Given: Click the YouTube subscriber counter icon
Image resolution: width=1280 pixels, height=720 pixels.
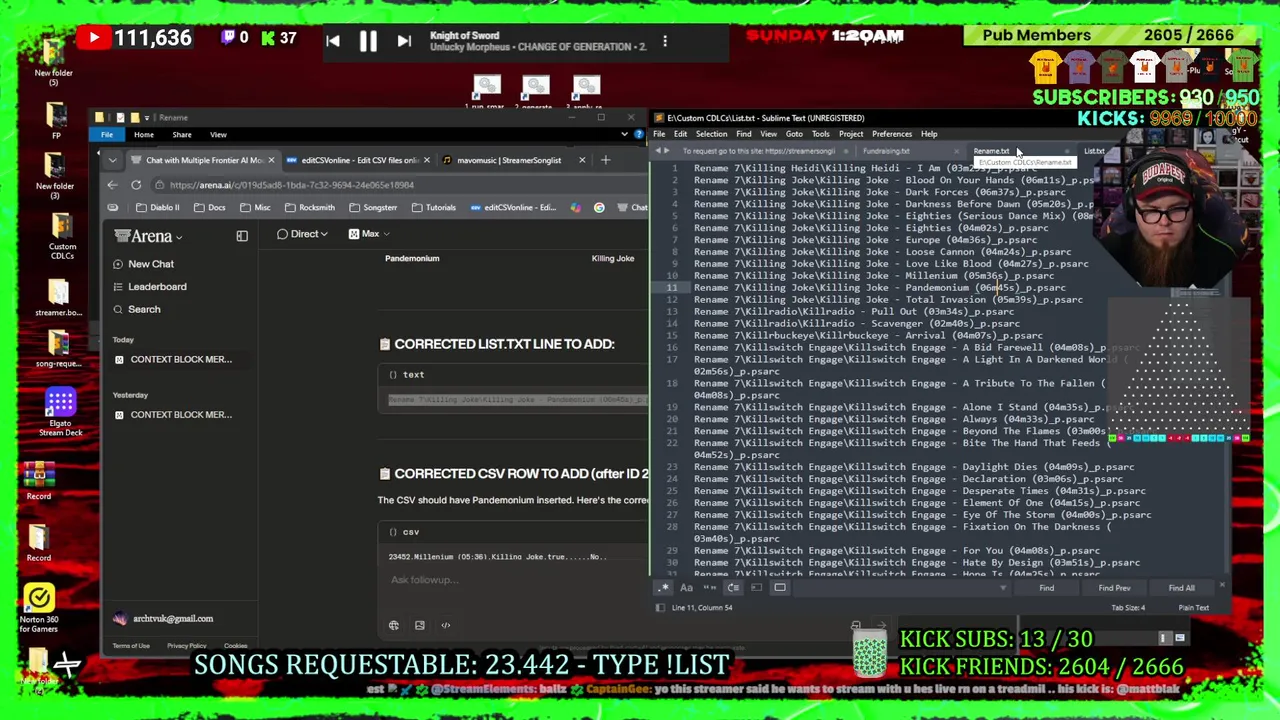Looking at the screenshot, I should [93, 38].
